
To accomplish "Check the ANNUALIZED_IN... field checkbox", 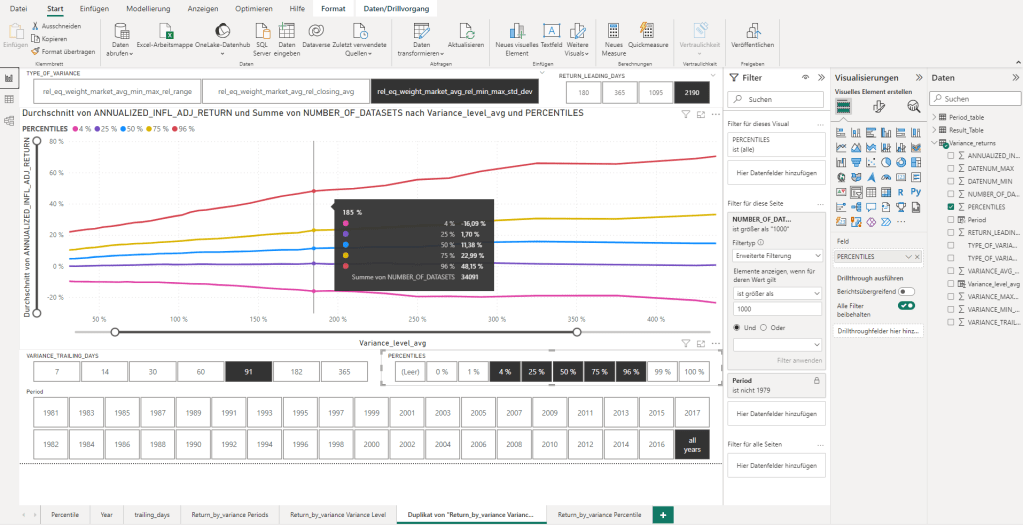I will coord(950,156).
